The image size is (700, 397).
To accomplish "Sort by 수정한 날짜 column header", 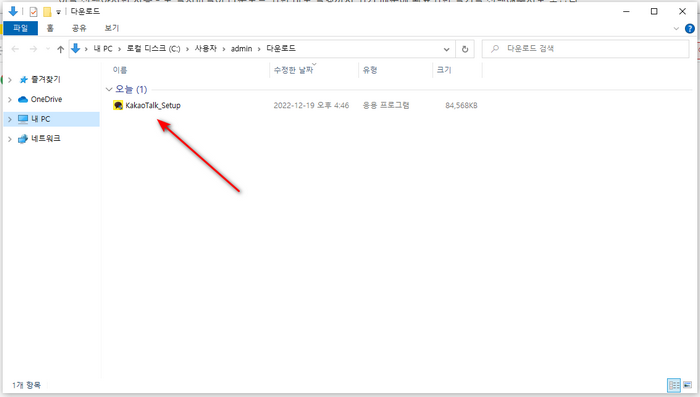I will point(293,70).
